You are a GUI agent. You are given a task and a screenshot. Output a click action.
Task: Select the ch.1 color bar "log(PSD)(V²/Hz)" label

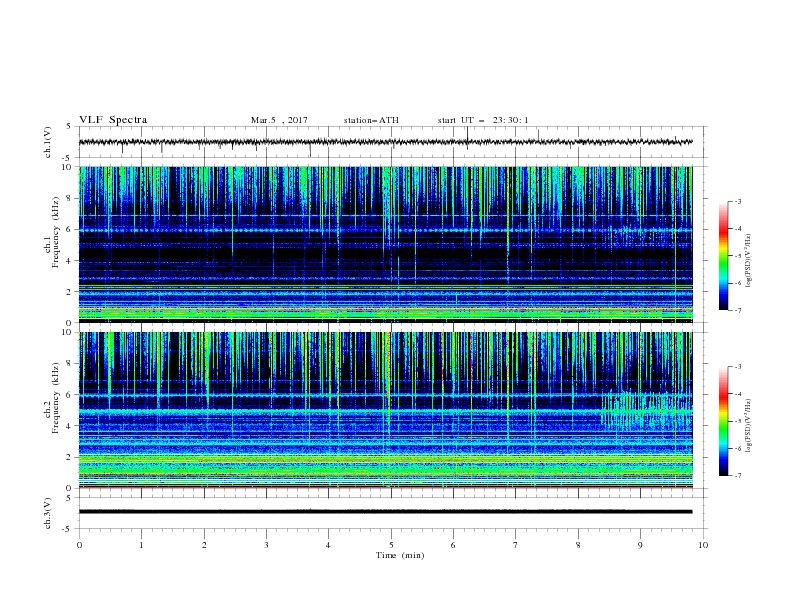[x=749, y=261]
